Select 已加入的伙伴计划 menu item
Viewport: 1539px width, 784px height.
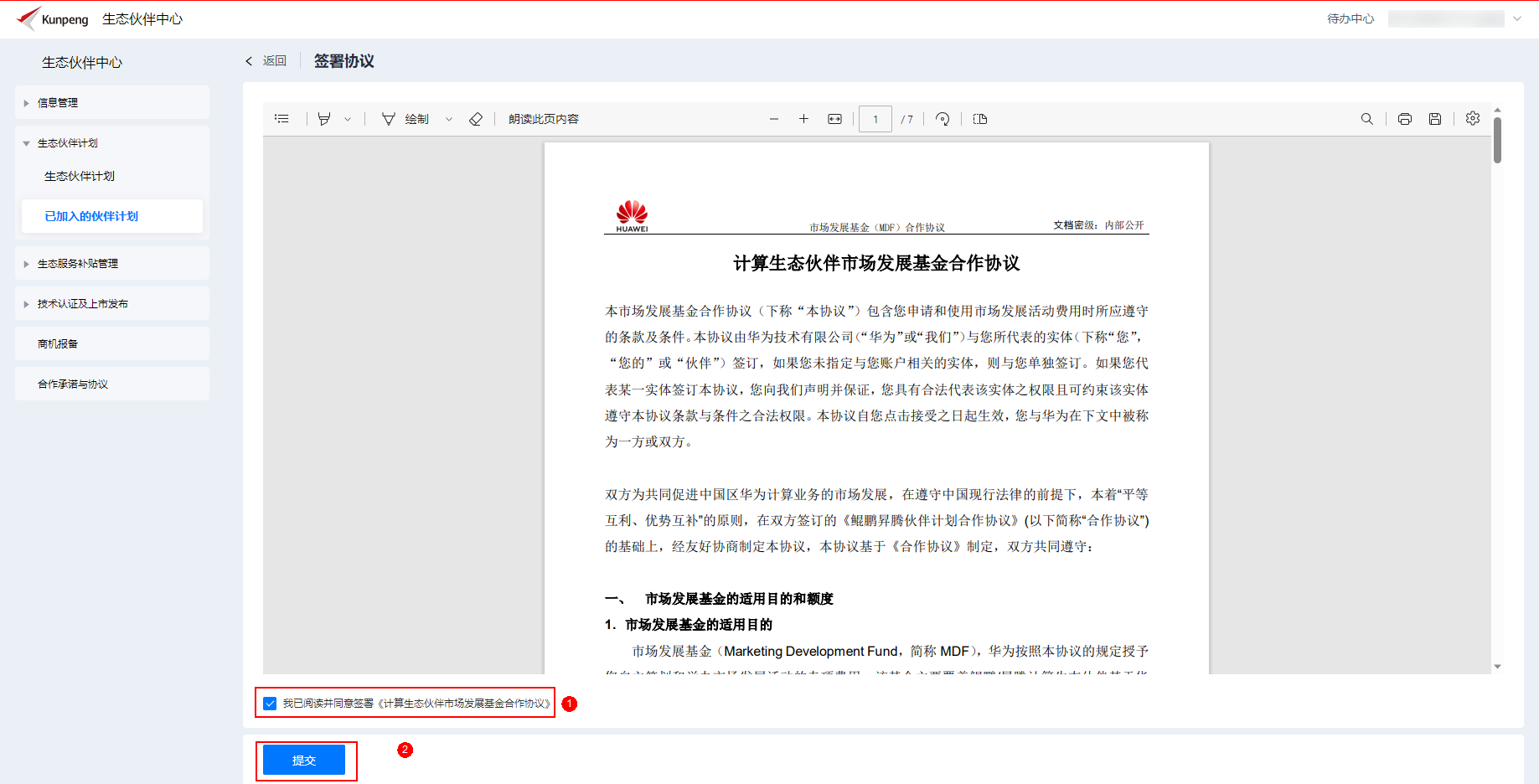point(112,216)
